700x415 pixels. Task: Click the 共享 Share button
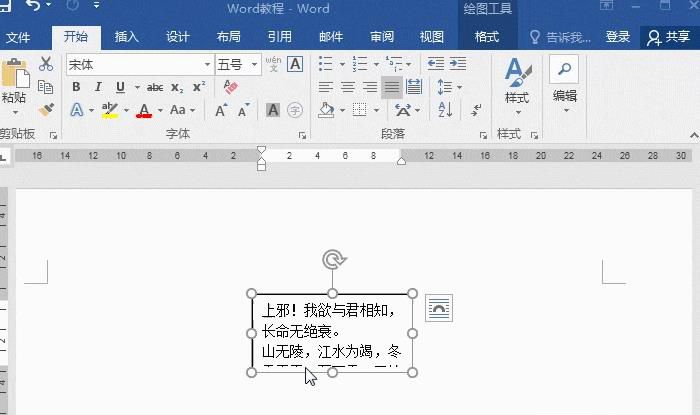669,37
